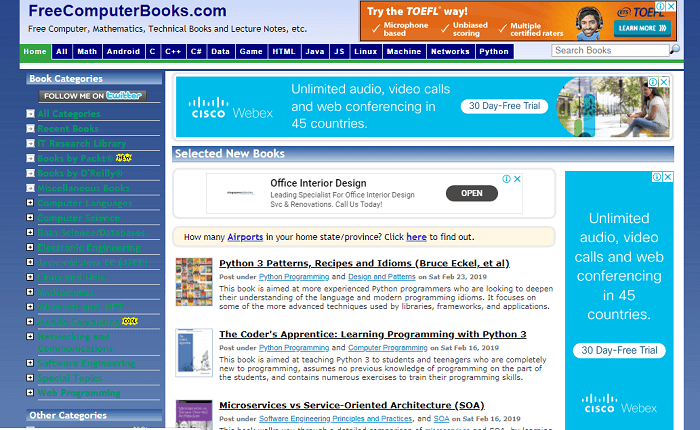Open the SOA category link
The height and width of the screenshot is (430, 700).
click(x=441, y=419)
